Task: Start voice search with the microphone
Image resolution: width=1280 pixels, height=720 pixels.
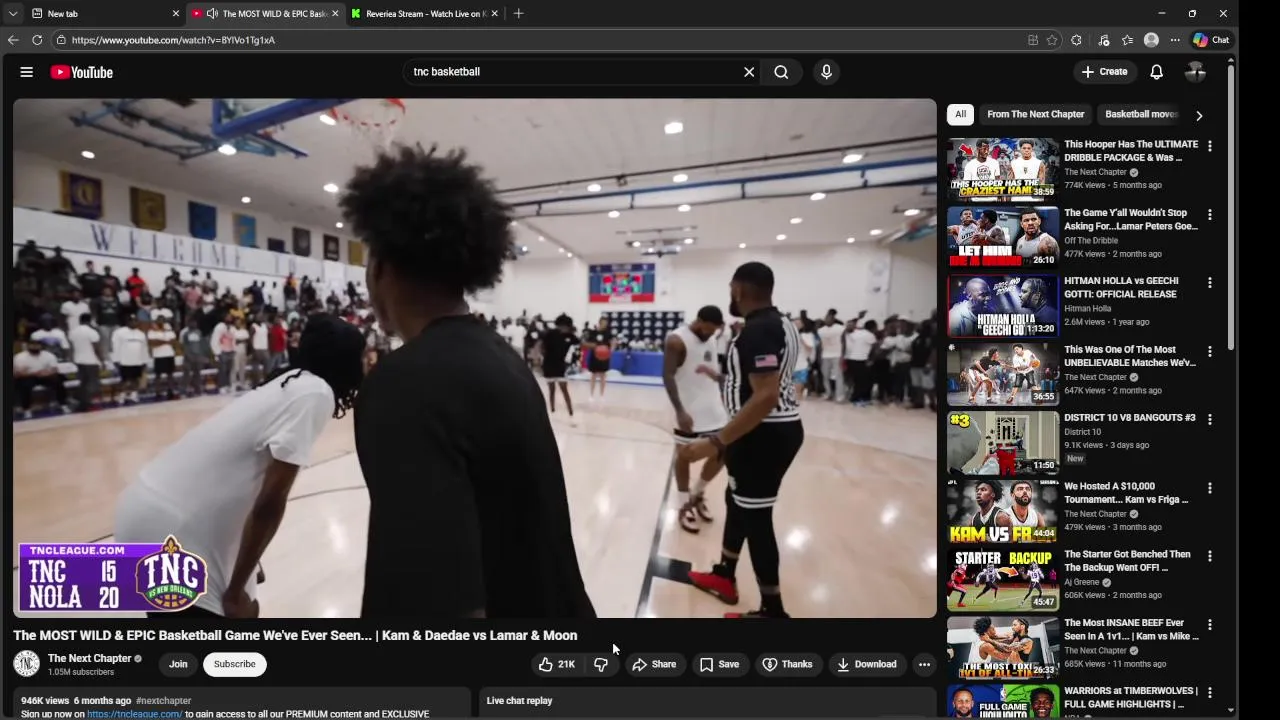Action: coord(826,72)
